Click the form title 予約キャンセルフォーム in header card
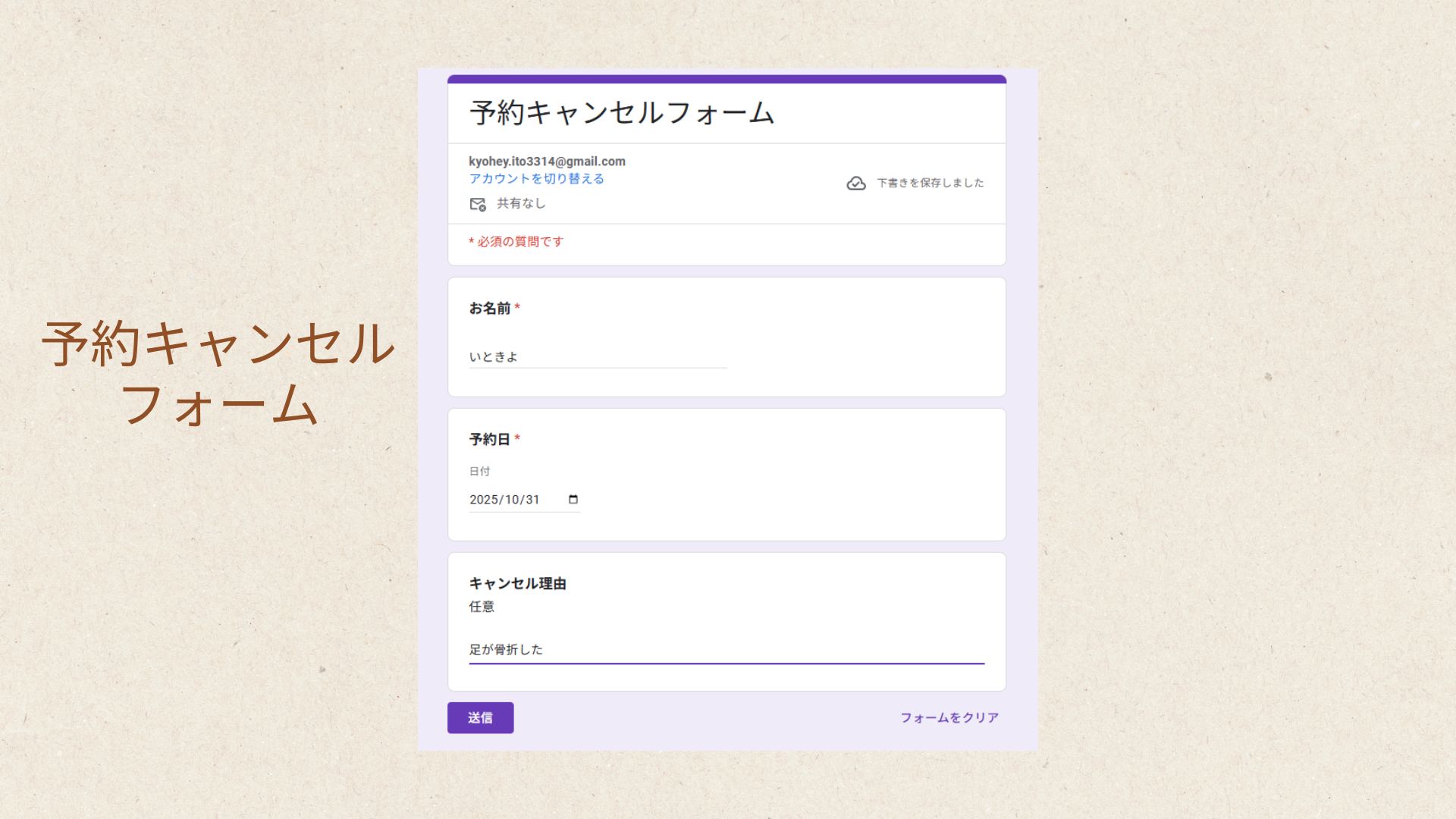This screenshot has width=1456, height=819. pyautogui.click(x=621, y=113)
